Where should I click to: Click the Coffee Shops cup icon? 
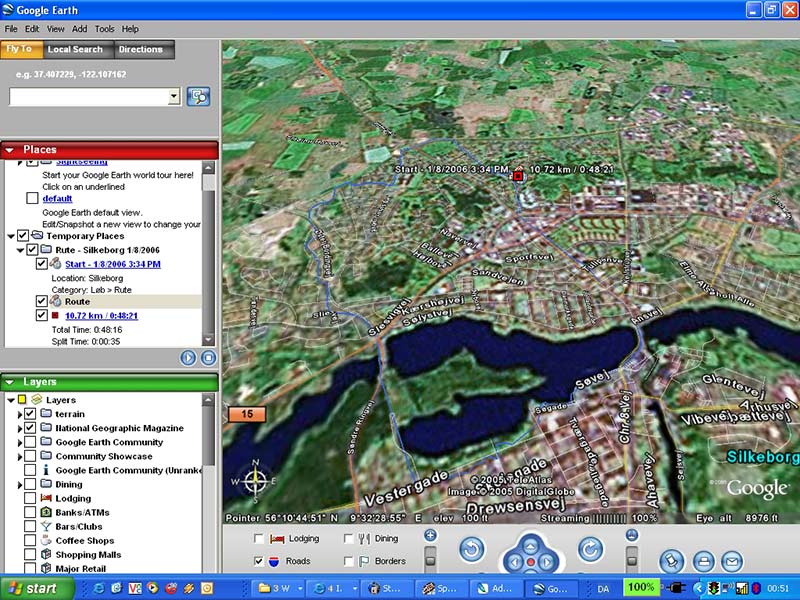click(x=46, y=540)
